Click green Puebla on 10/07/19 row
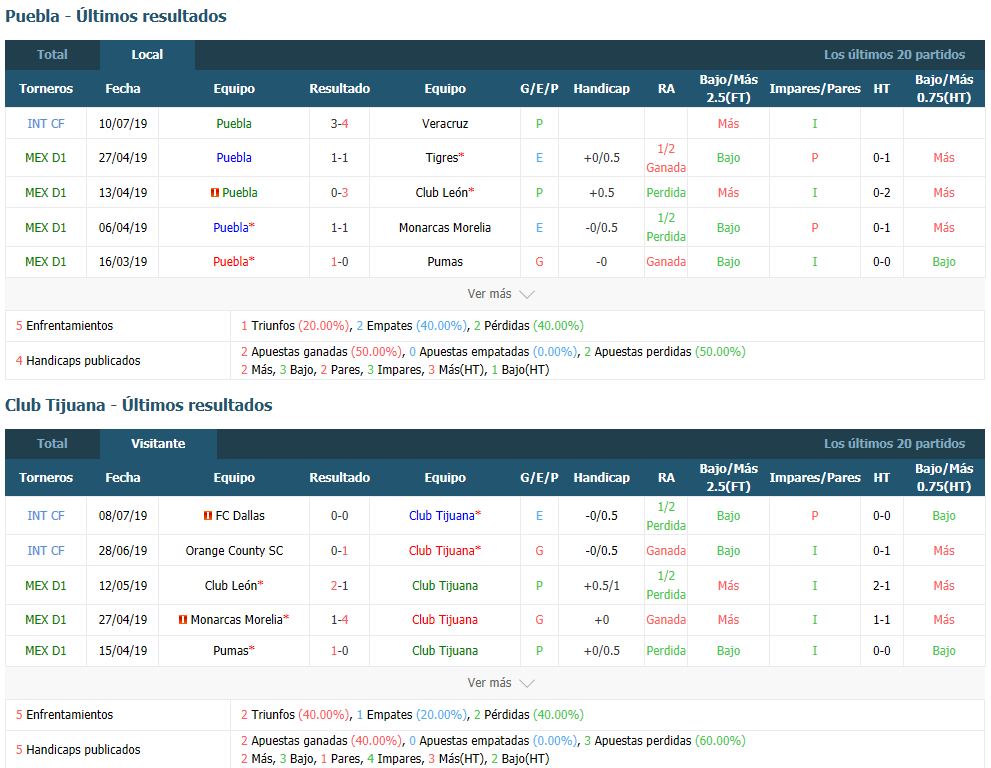Viewport: 991px width, 768px height. 234,124
